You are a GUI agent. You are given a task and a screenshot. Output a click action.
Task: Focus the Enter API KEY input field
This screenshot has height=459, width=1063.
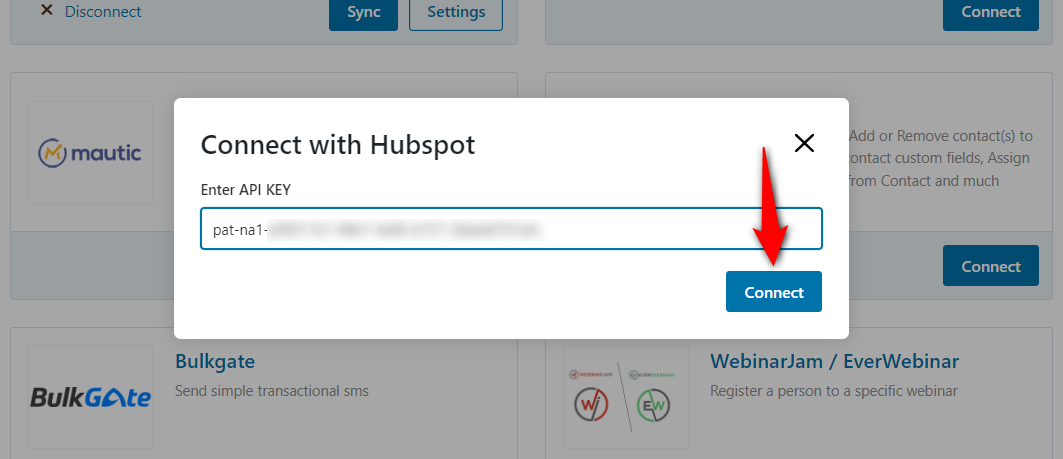(510, 229)
